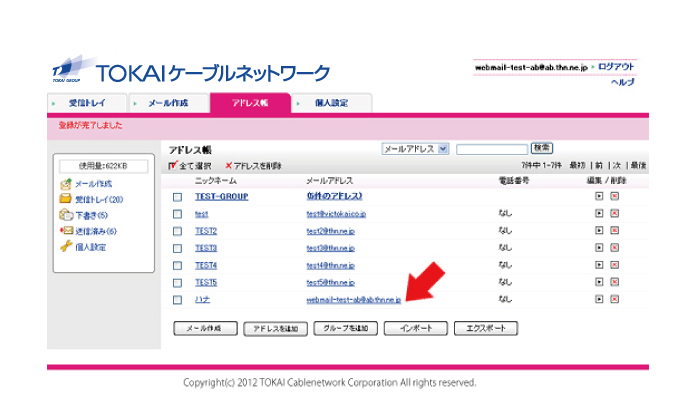Click delete icon for TEST-GROUP row
Image resolution: width=700 pixels, height=403 pixels.
click(615, 196)
